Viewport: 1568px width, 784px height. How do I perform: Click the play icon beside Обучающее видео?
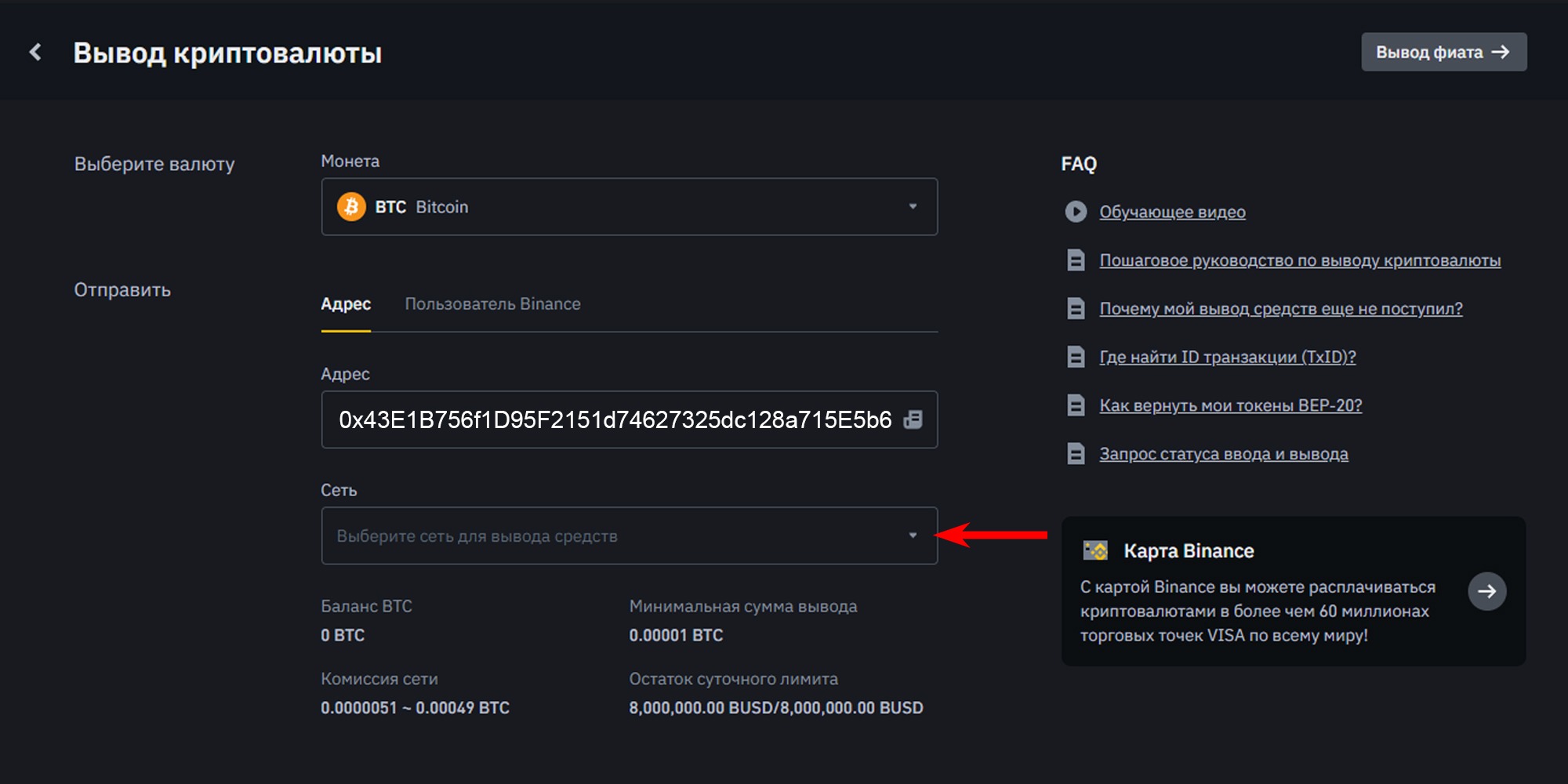point(1076,212)
